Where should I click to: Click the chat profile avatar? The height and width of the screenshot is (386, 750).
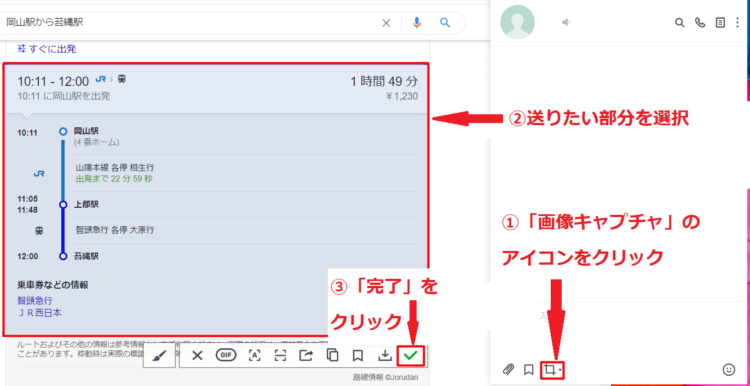[517, 22]
